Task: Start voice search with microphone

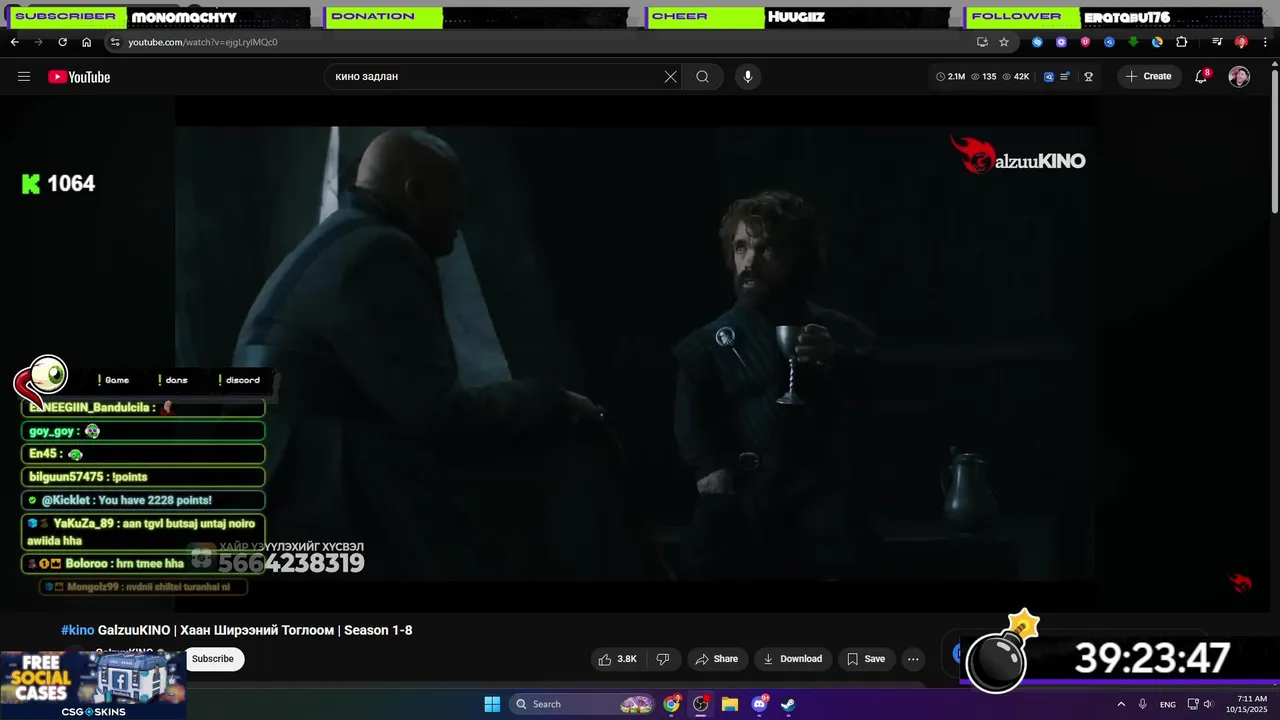Action: click(747, 77)
